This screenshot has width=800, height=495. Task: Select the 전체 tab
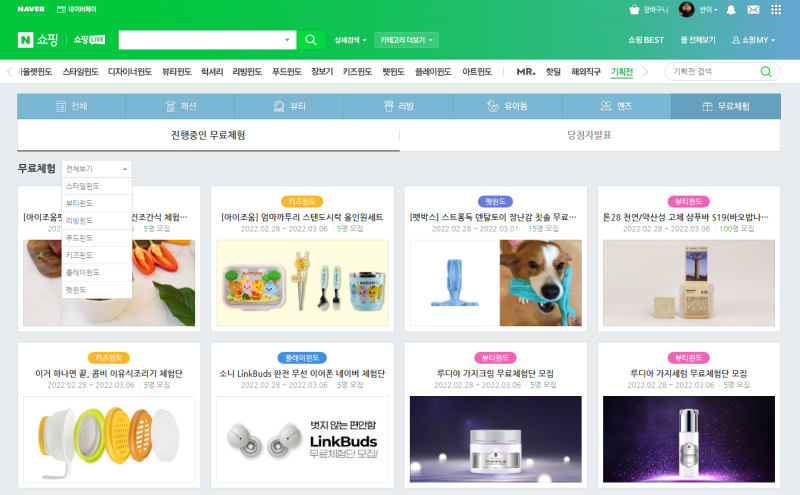71,106
